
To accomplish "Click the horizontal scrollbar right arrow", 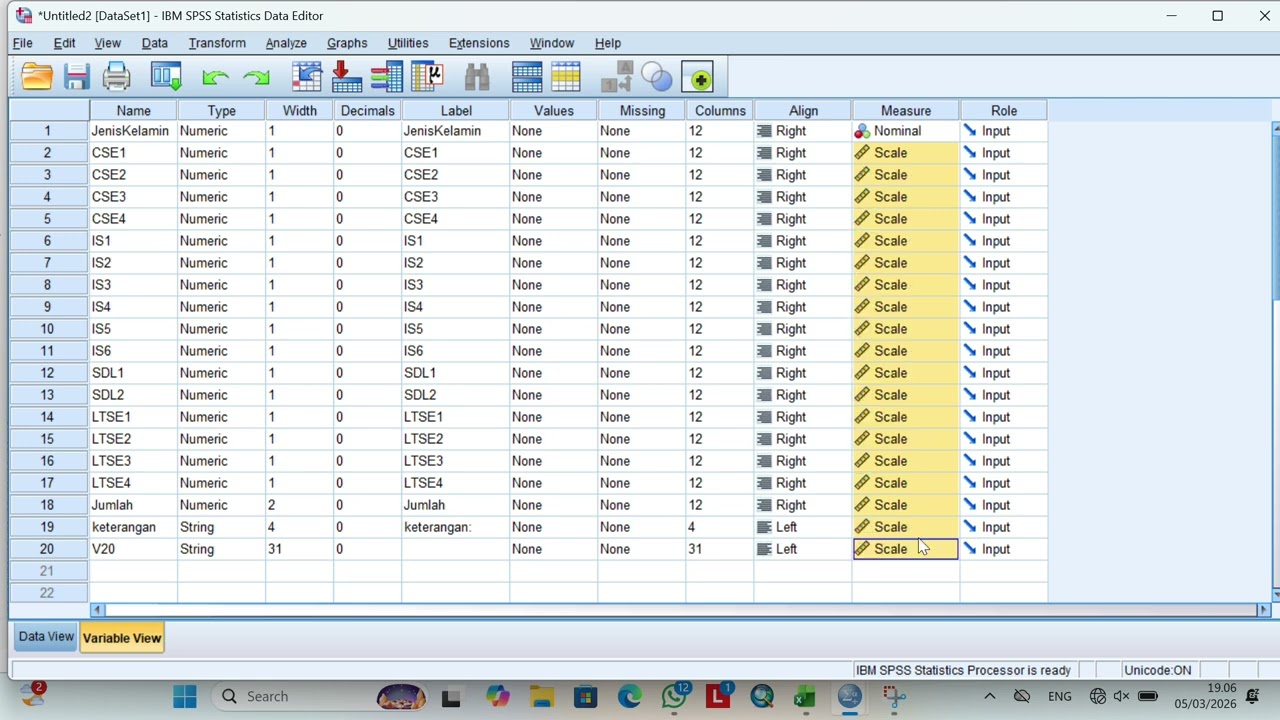I will coord(1262,610).
